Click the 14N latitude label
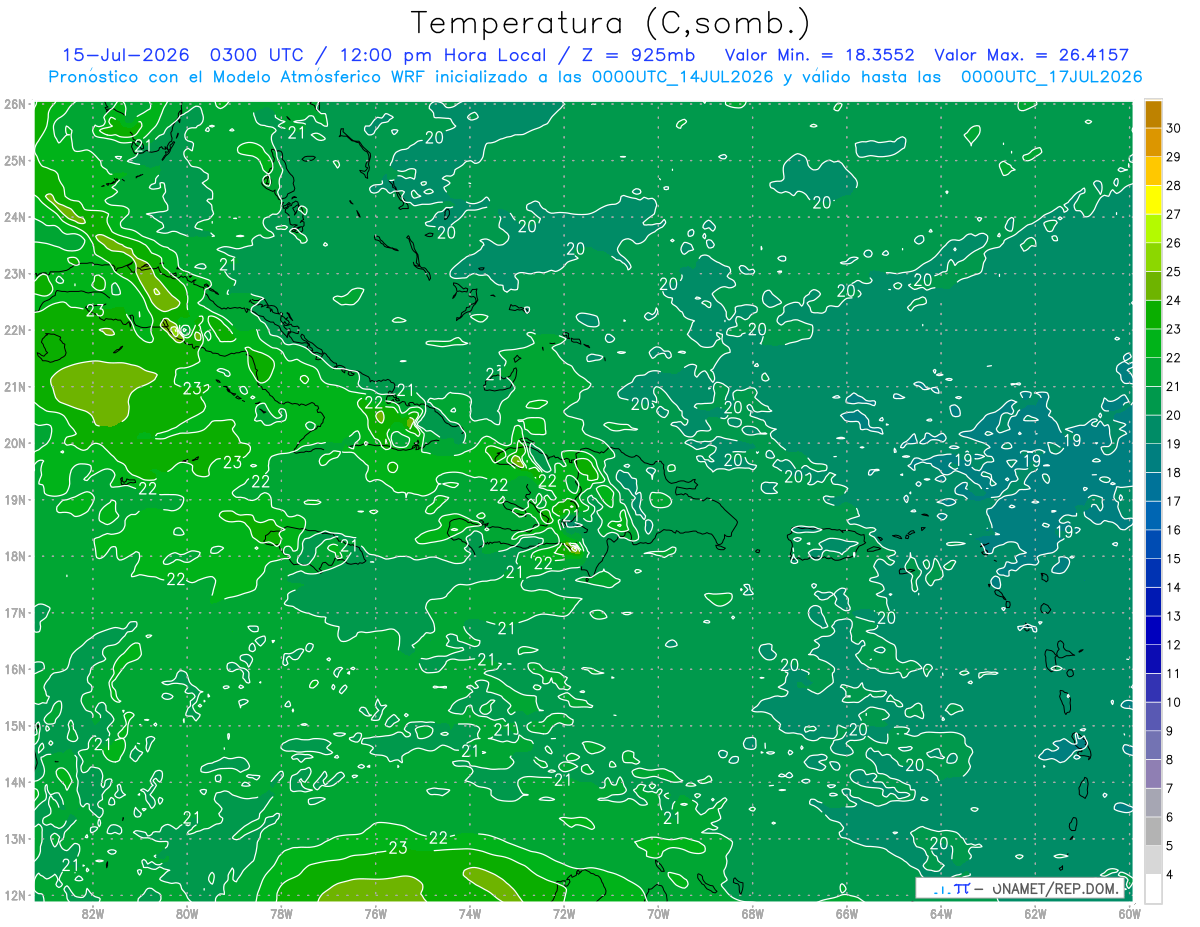 14,782
